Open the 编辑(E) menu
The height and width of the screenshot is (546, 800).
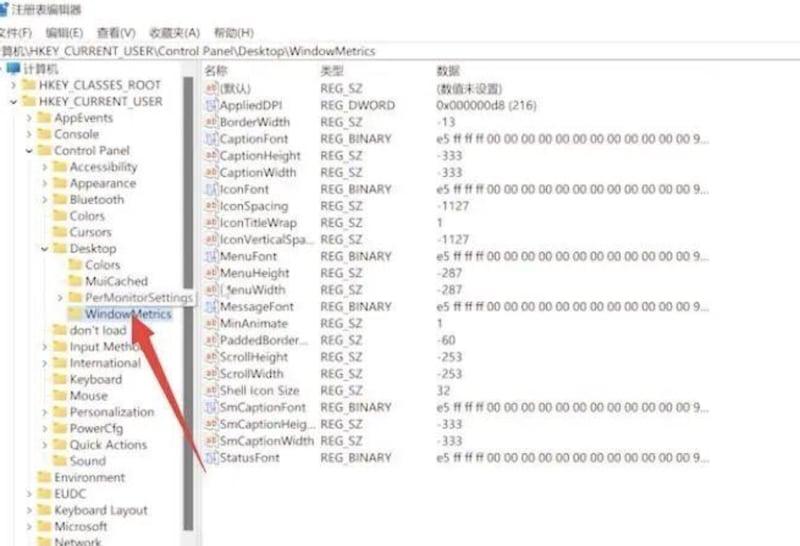click(64, 33)
